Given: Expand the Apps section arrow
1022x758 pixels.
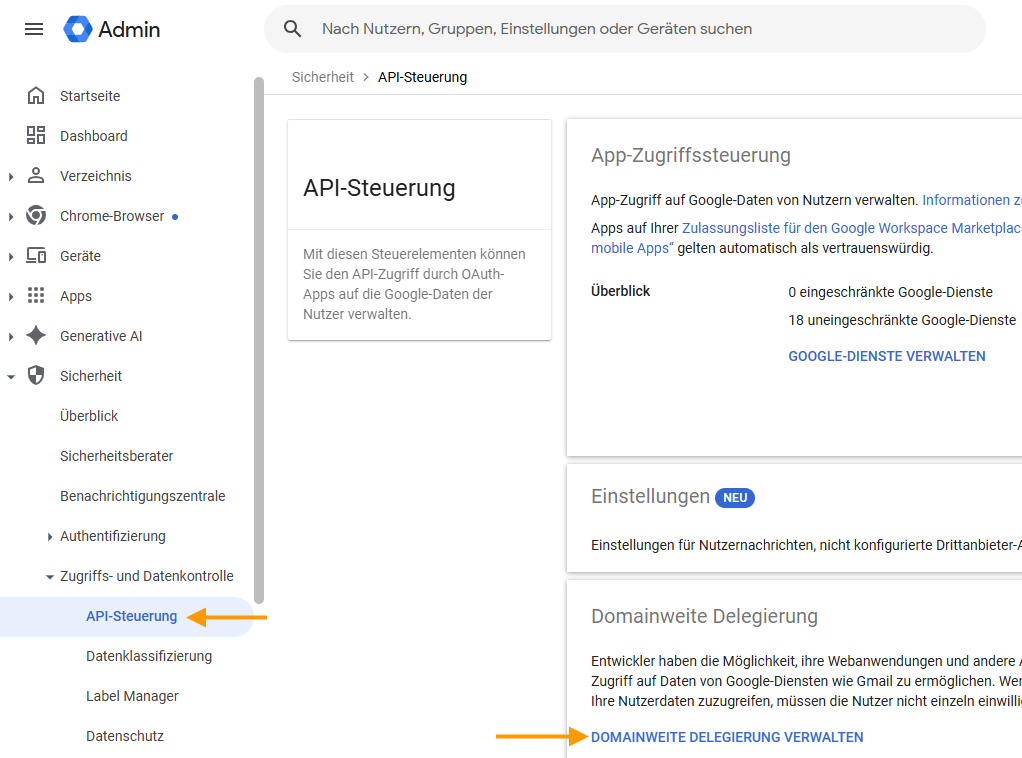Looking at the screenshot, I should (11, 297).
